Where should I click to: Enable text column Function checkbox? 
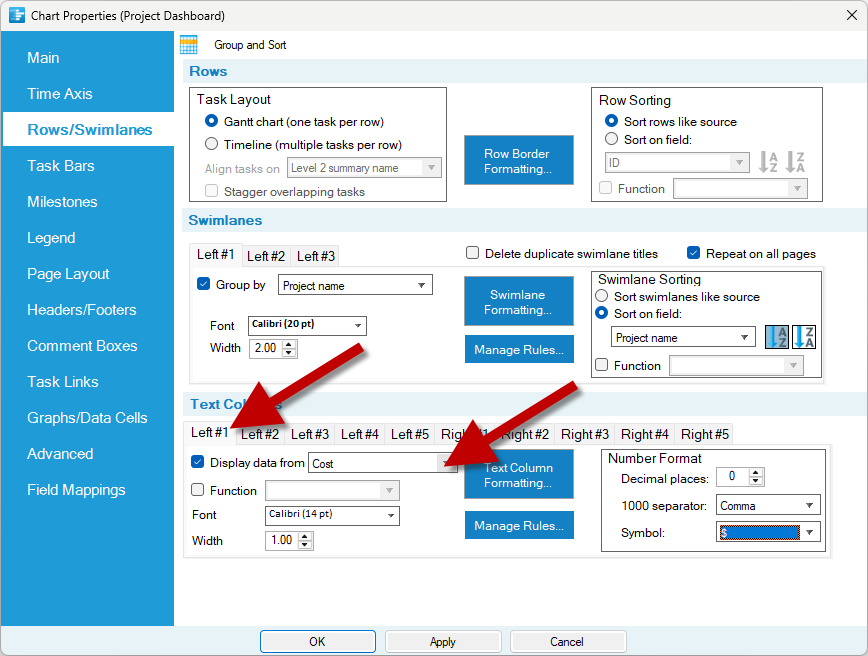(x=197, y=490)
